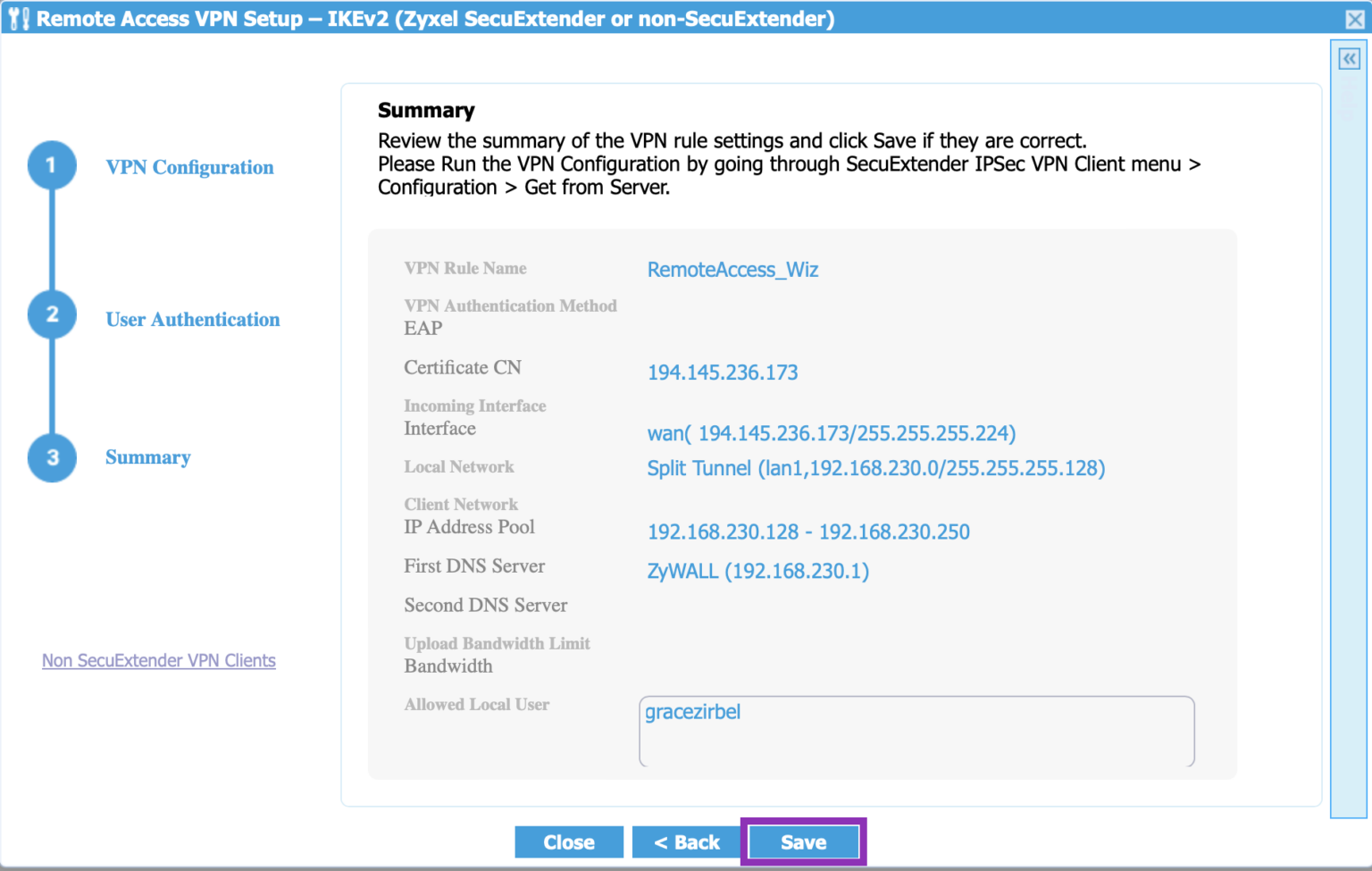The height and width of the screenshot is (871, 1372).
Task: Click the step 1 circle icon
Action: click(52, 165)
